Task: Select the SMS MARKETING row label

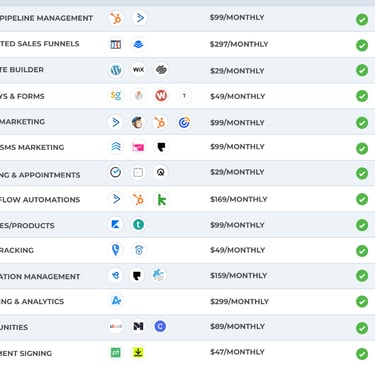Action: click(32, 147)
